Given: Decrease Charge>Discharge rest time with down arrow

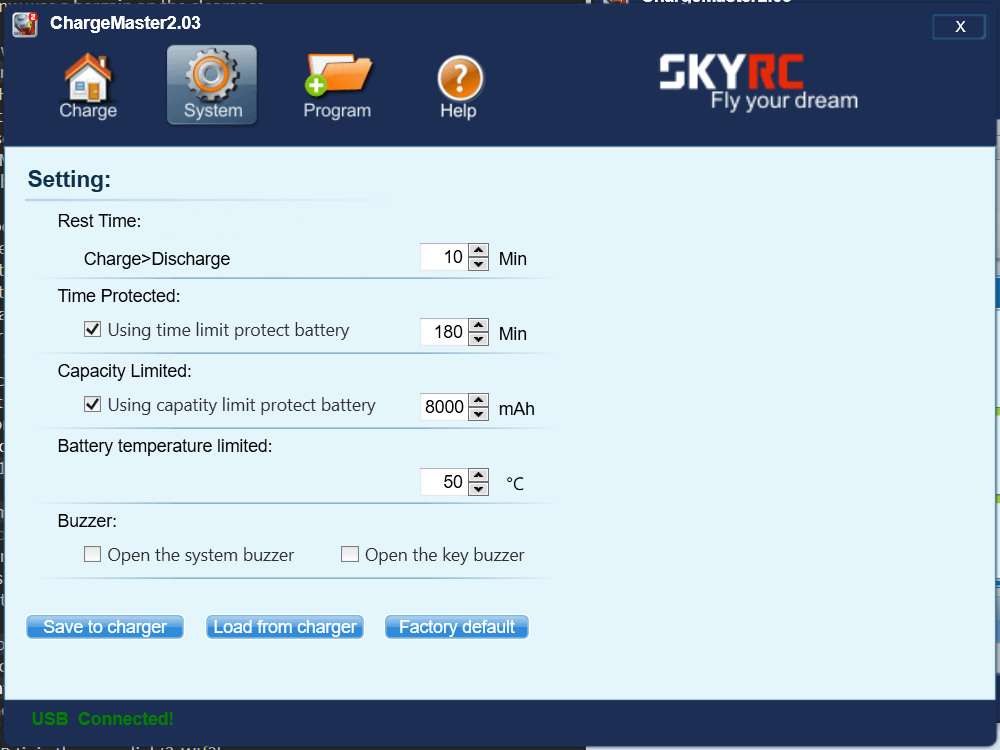Looking at the screenshot, I should point(479,264).
